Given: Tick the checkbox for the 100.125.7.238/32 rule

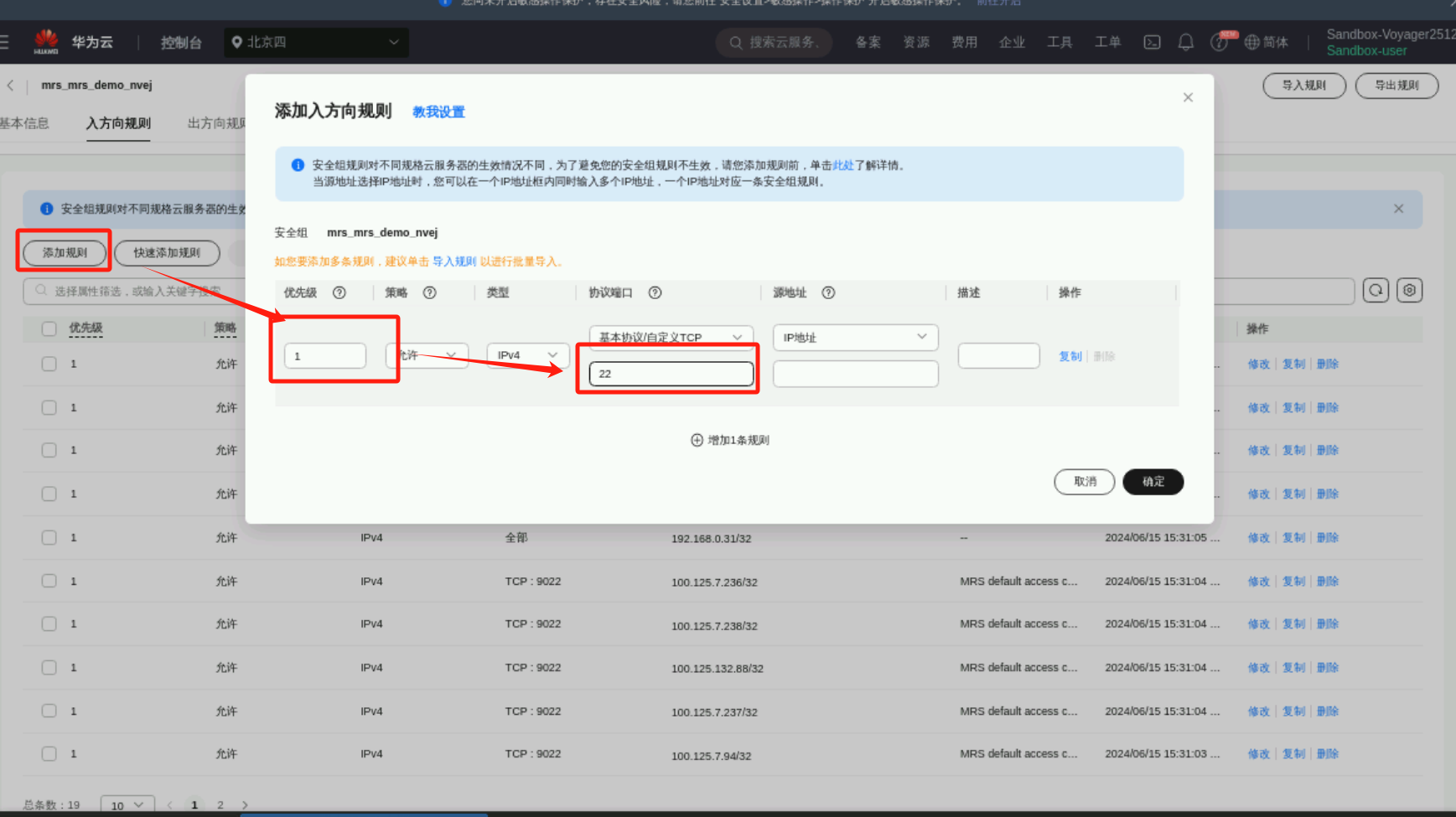Looking at the screenshot, I should click(x=49, y=623).
